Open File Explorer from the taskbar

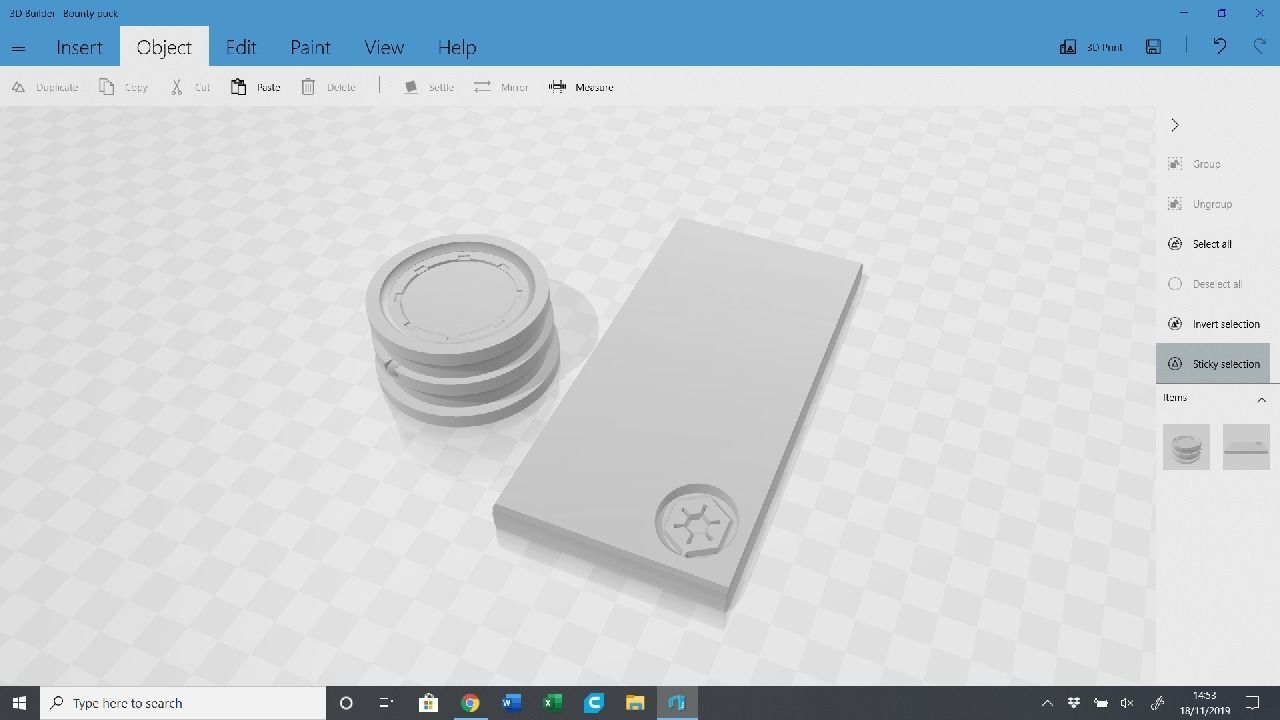[x=635, y=703]
